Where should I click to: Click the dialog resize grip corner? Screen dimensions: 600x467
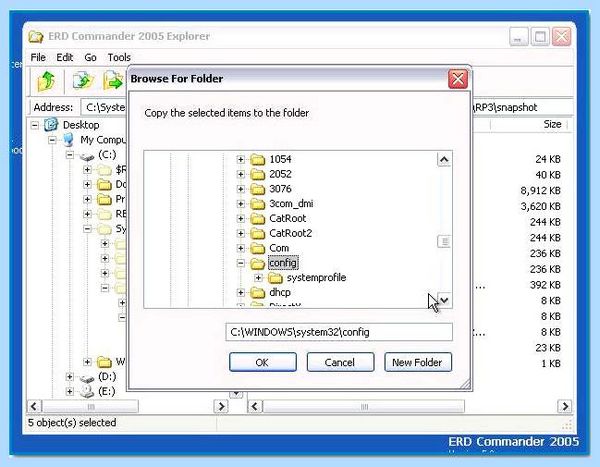[x=465, y=384]
